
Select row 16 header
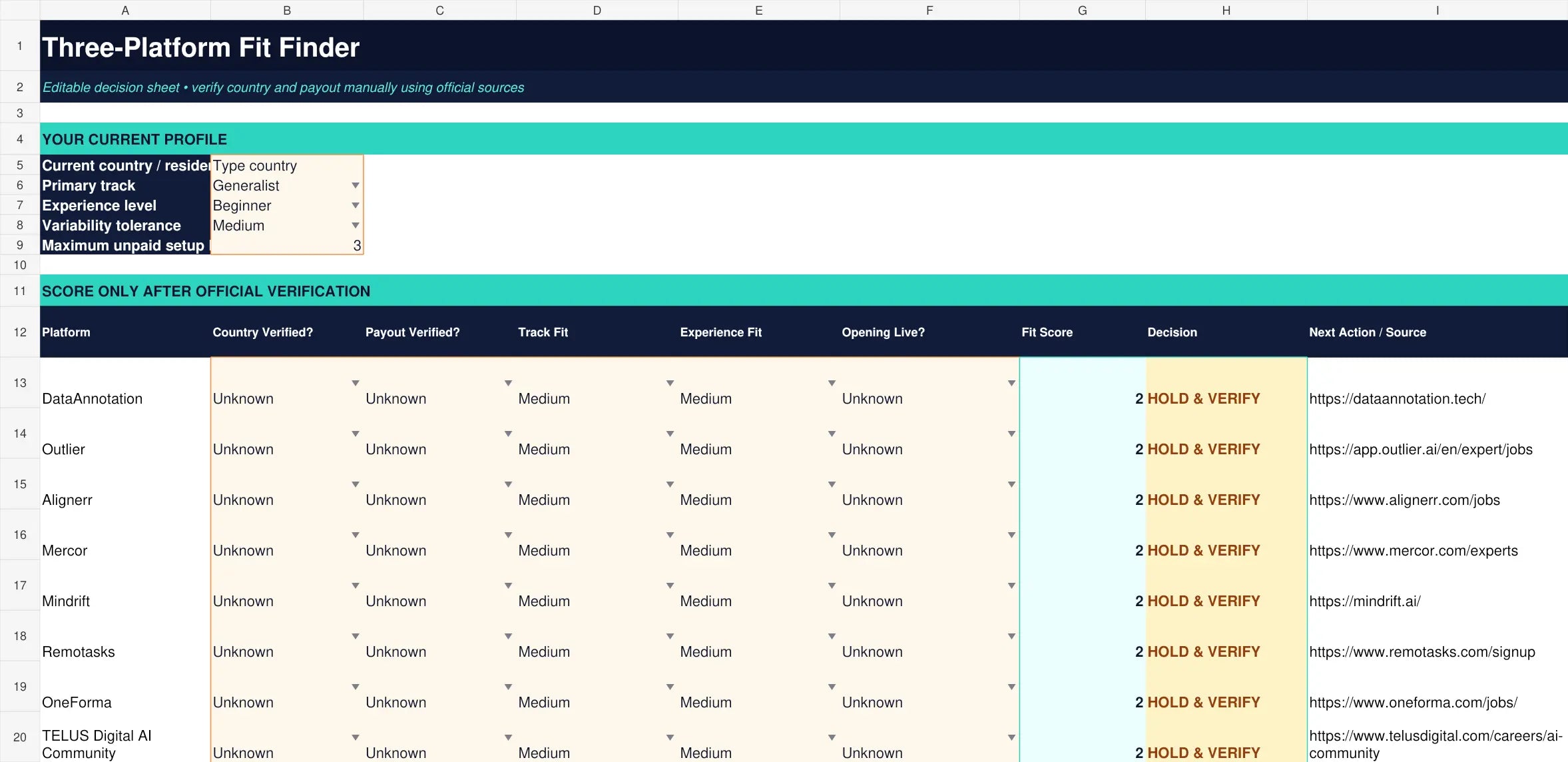tap(20, 534)
